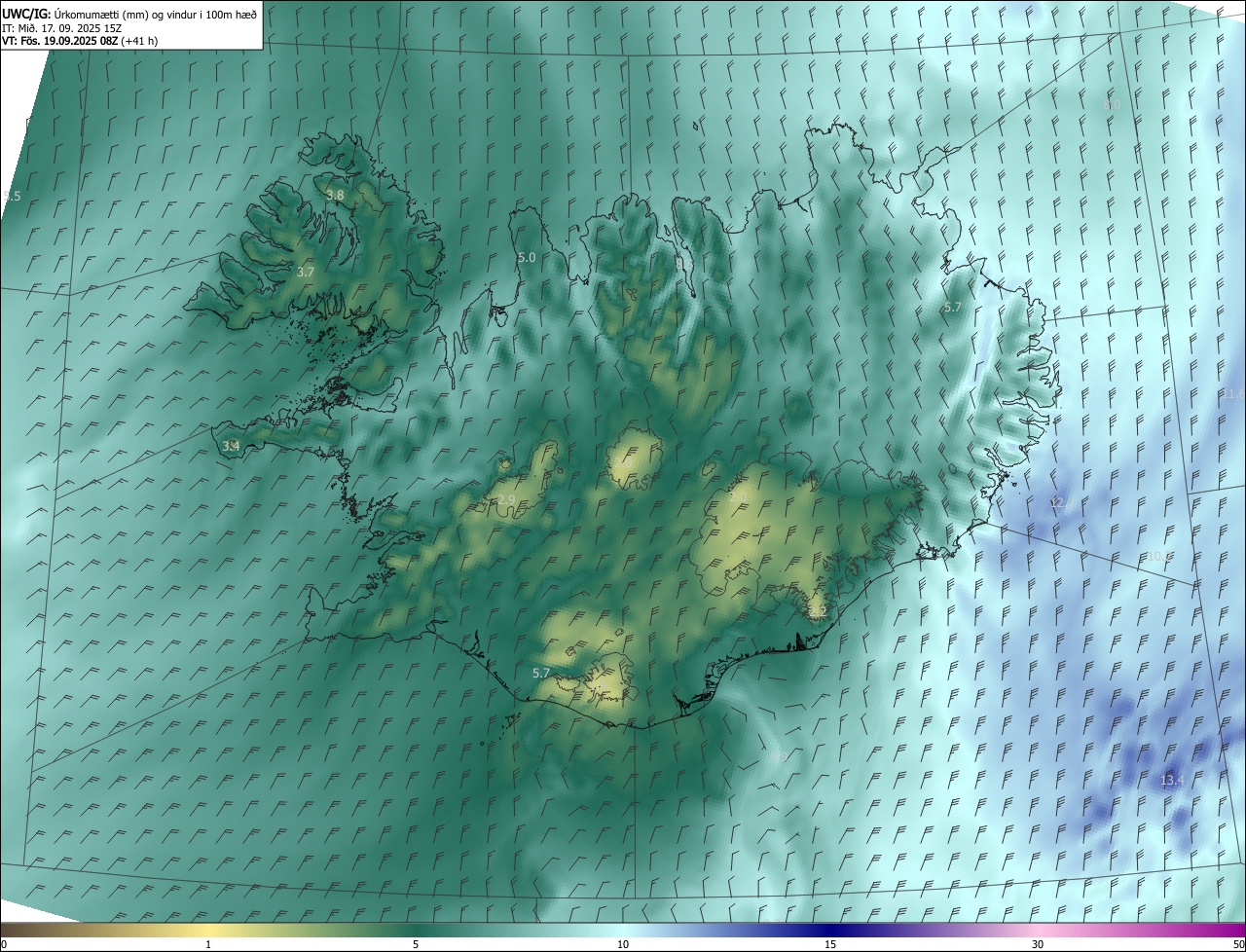Image resolution: width=1246 pixels, height=952 pixels.
Task: Click the 0 tick on the colour scale
Action: pyautogui.click(x=4, y=944)
